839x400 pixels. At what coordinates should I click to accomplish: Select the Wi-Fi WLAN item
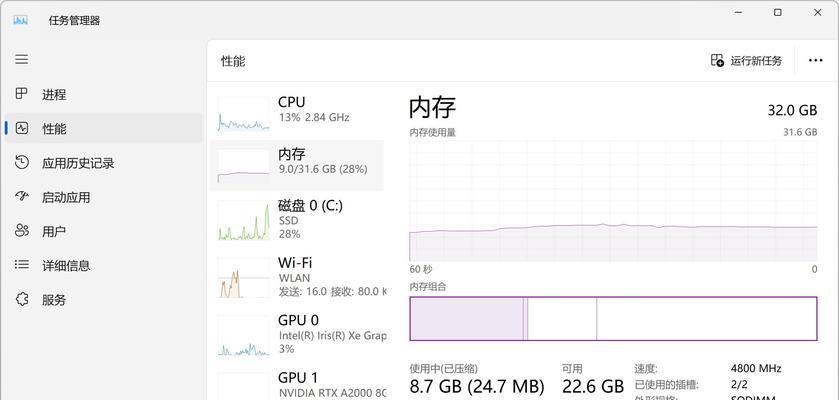click(296, 277)
